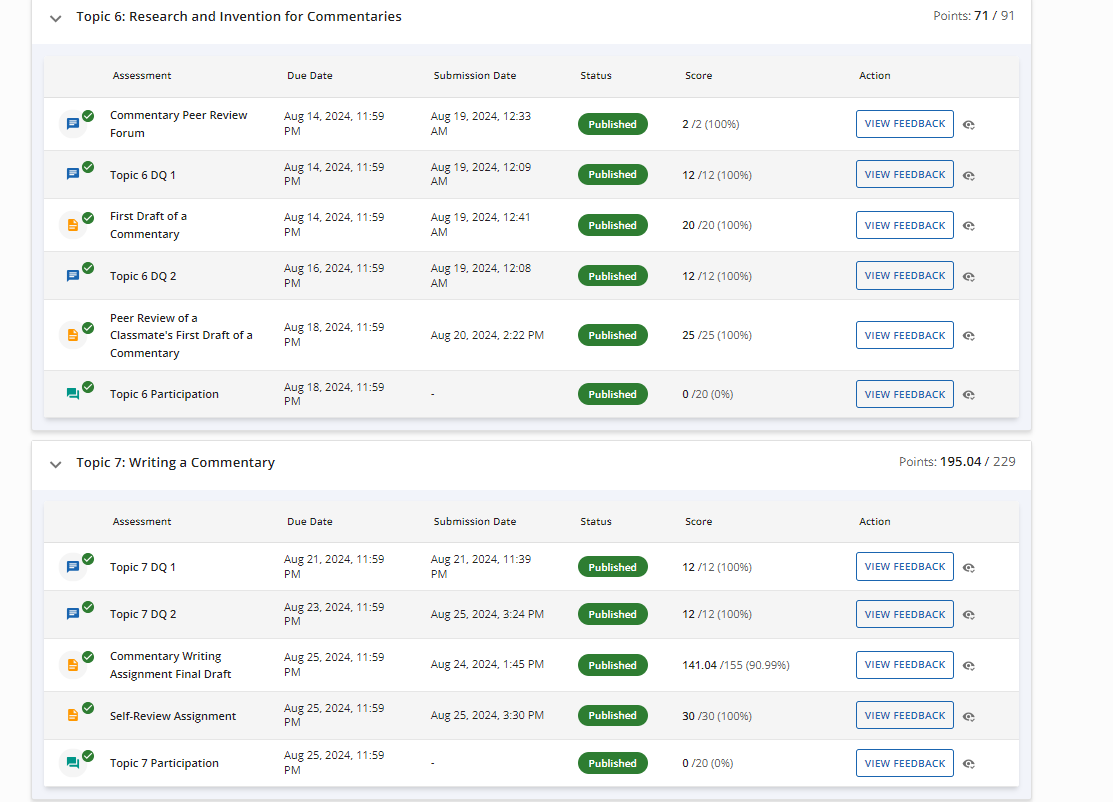Image resolution: width=1113 pixels, height=802 pixels.
Task: Click the Topic 7 Participation chat icon
Action: click(x=72, y=763)
